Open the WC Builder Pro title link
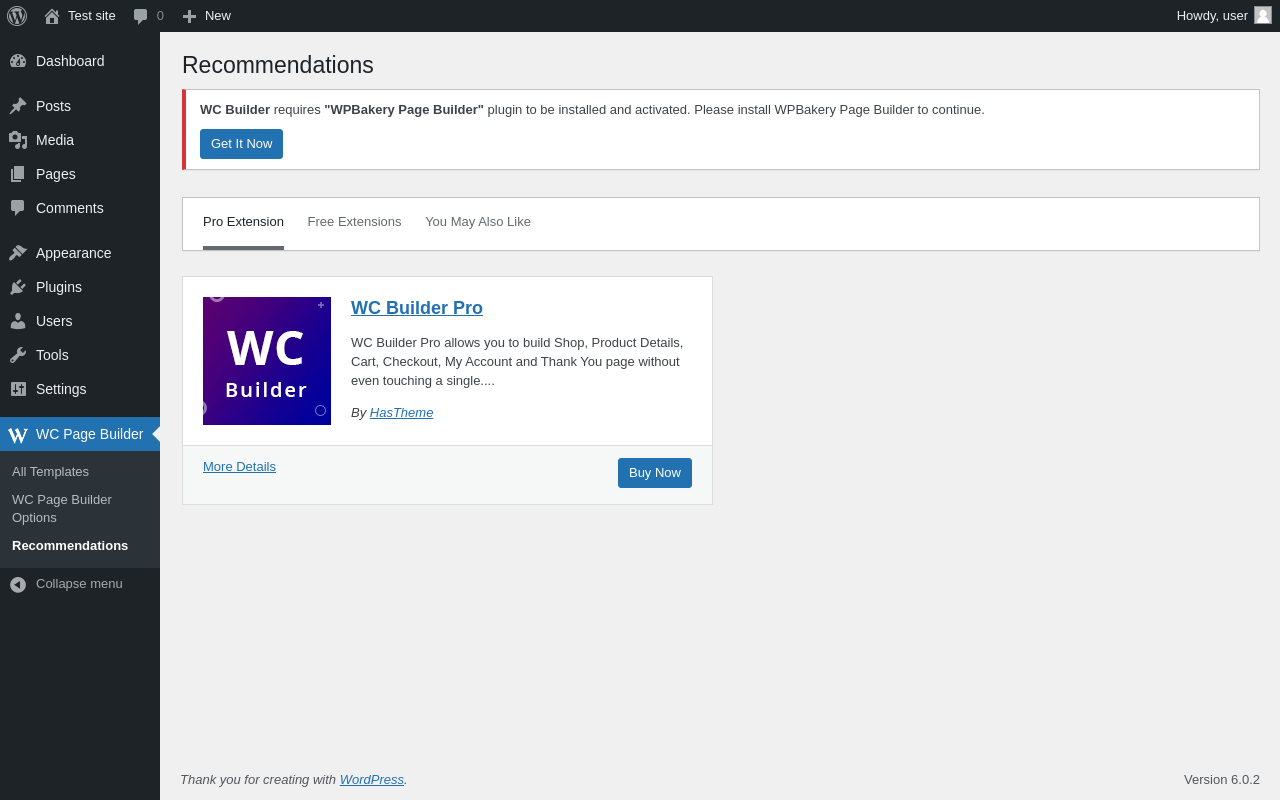This screenshot has width=1280, height=800. (417, 308)
